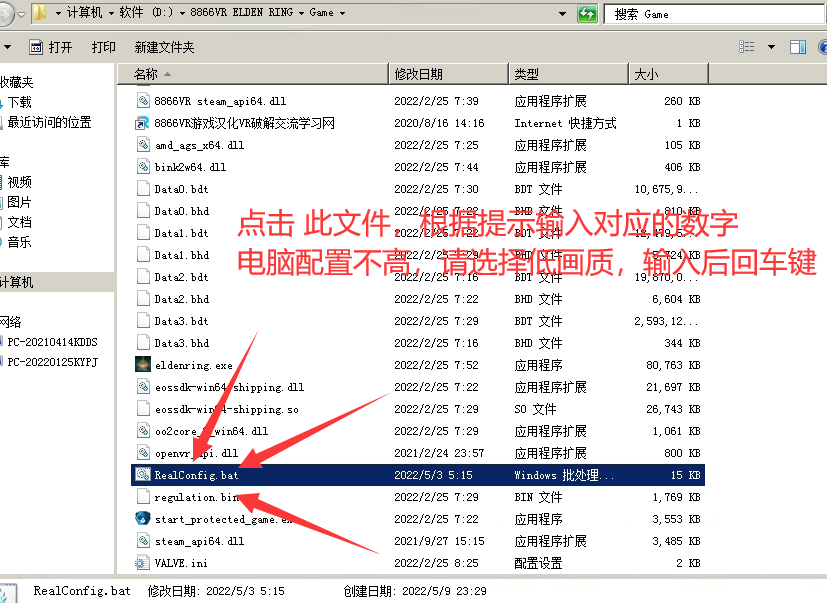Click the eldenring.exe application icon
Viewport: 827px width, 603px height.
[x=143, y=365]
